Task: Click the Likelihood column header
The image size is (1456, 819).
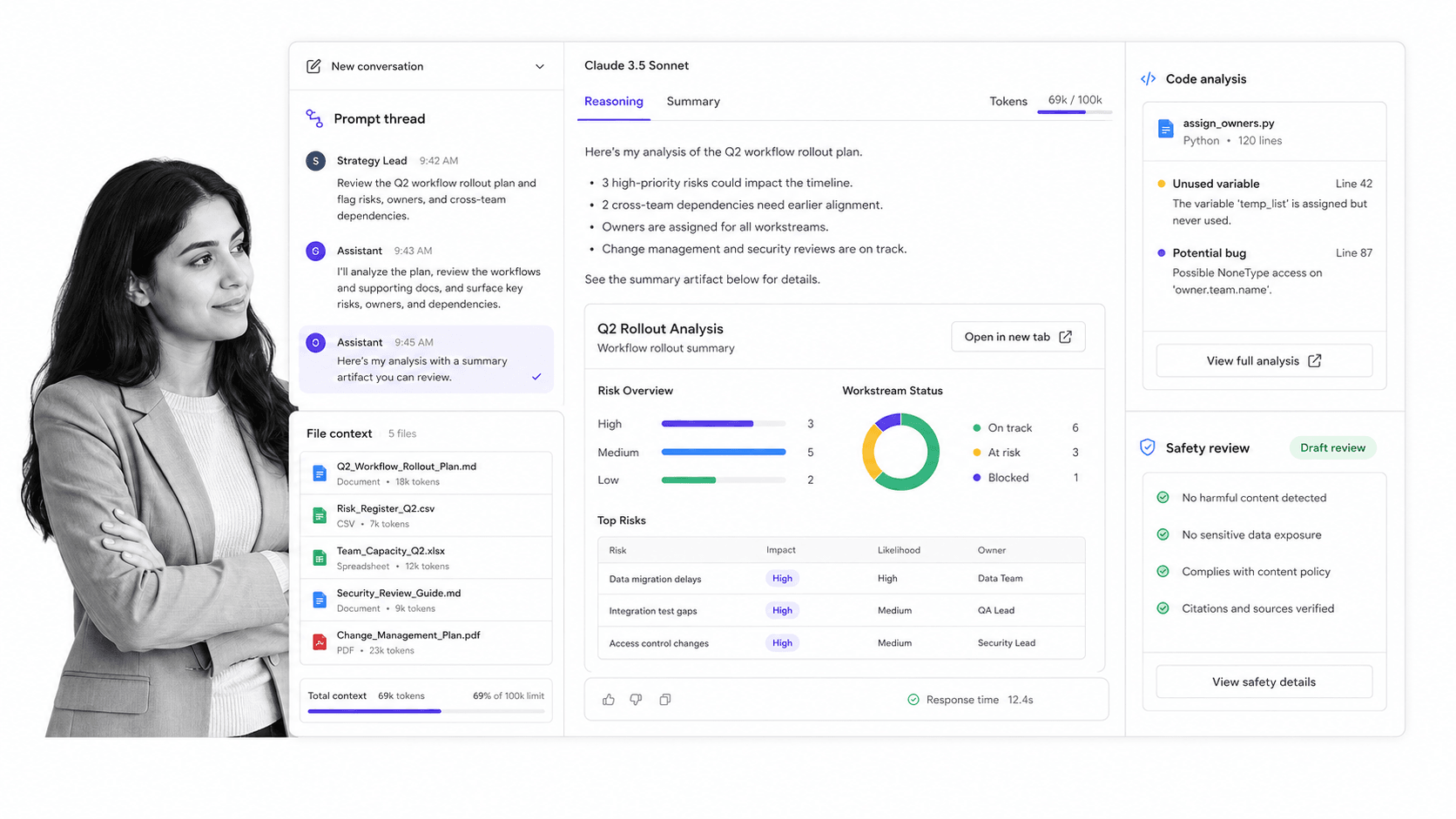Action: [x=899, y=550]
